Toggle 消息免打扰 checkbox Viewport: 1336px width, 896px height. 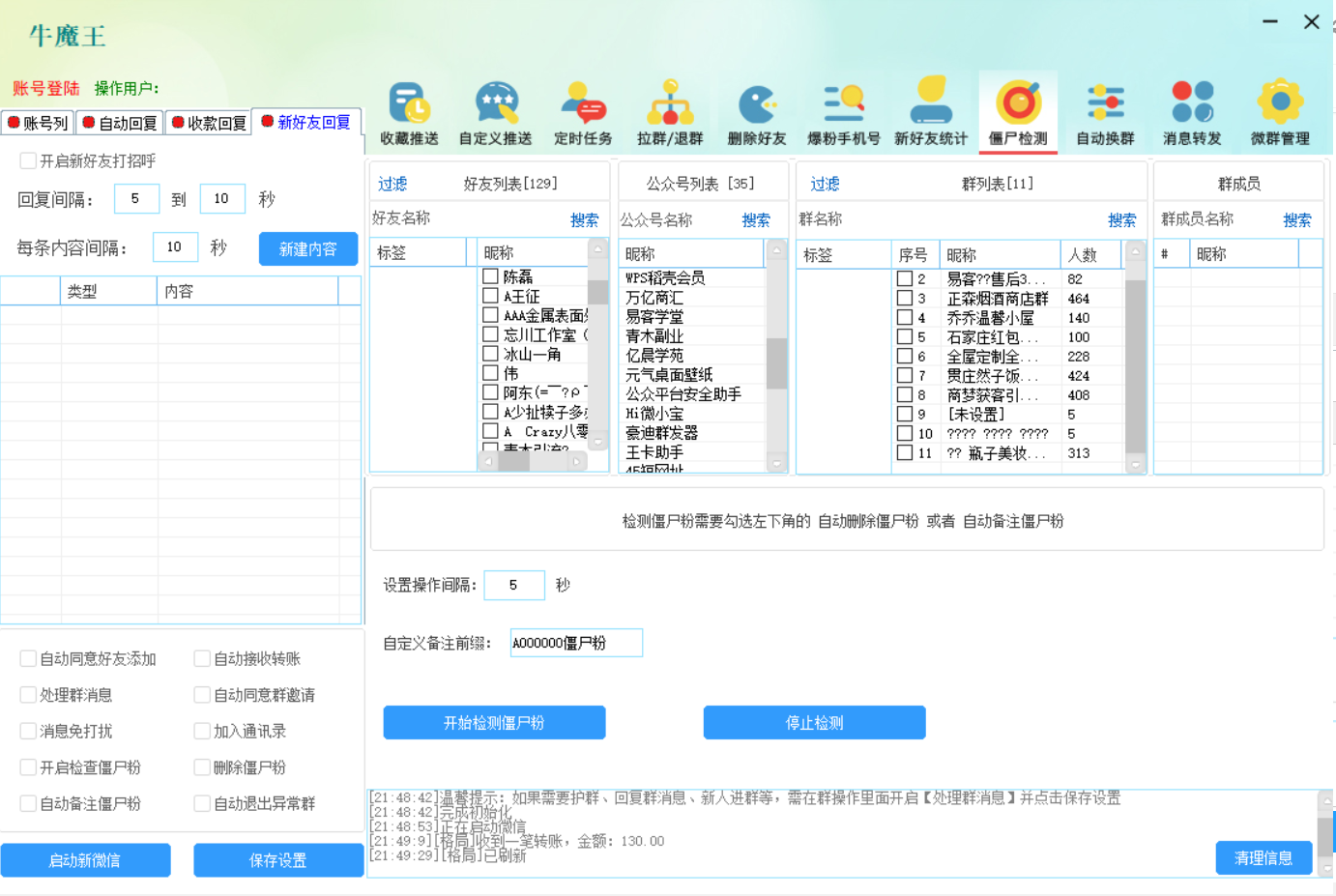pos(28,731)
